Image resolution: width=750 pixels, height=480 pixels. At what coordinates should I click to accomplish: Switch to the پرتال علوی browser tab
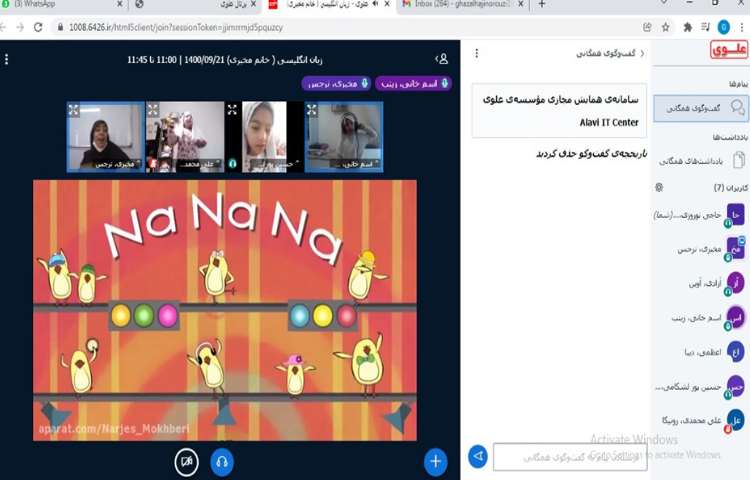point(196,4)
